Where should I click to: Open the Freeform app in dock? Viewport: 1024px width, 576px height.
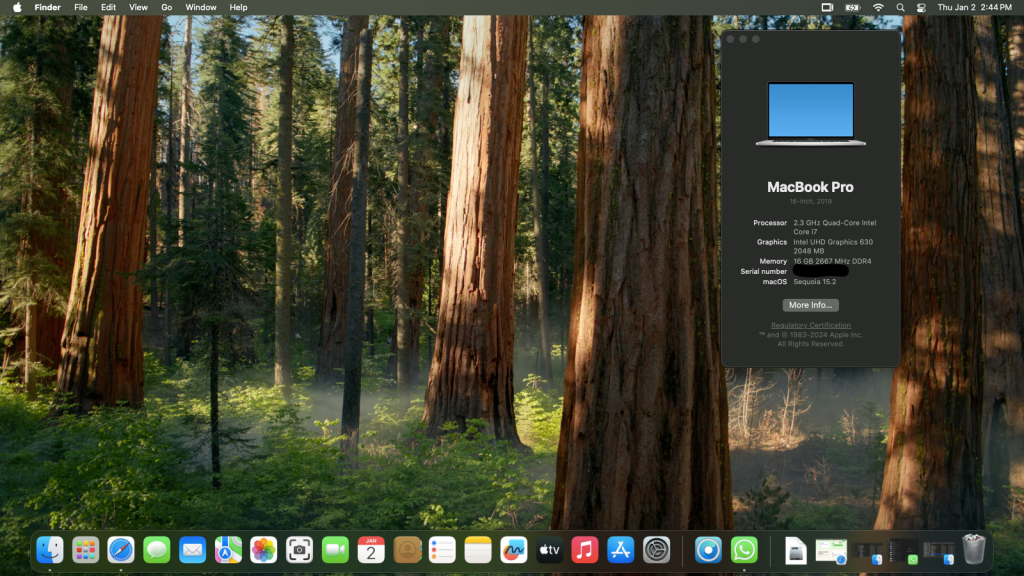[514, 549]
